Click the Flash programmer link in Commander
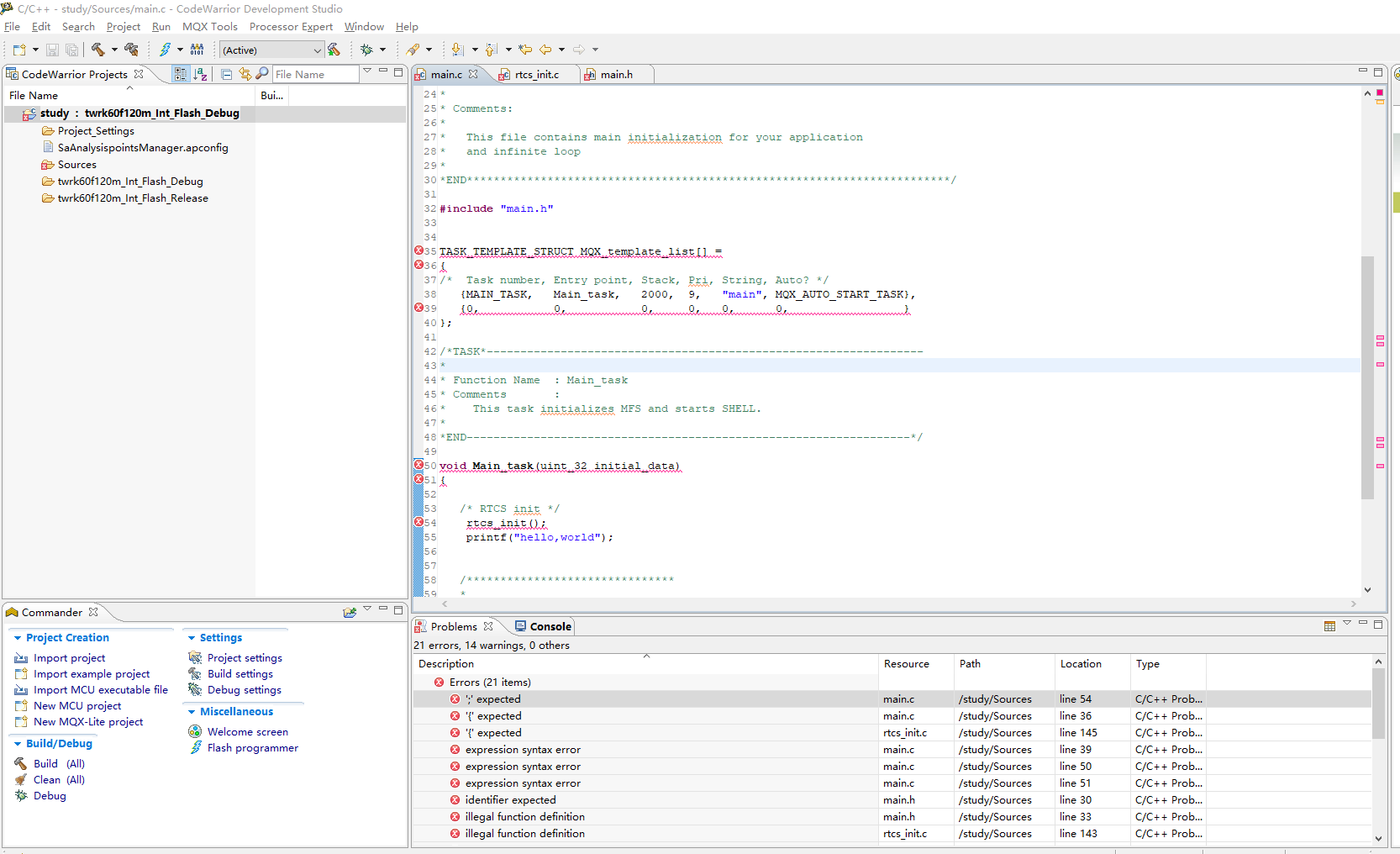1400x854 pixels. coord(252,748)
